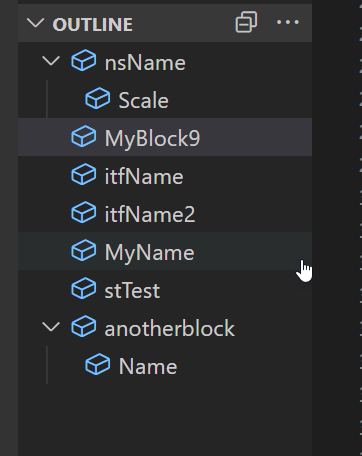
Task: Click the symbol icon beside MyBlock9
Action: 84,137
